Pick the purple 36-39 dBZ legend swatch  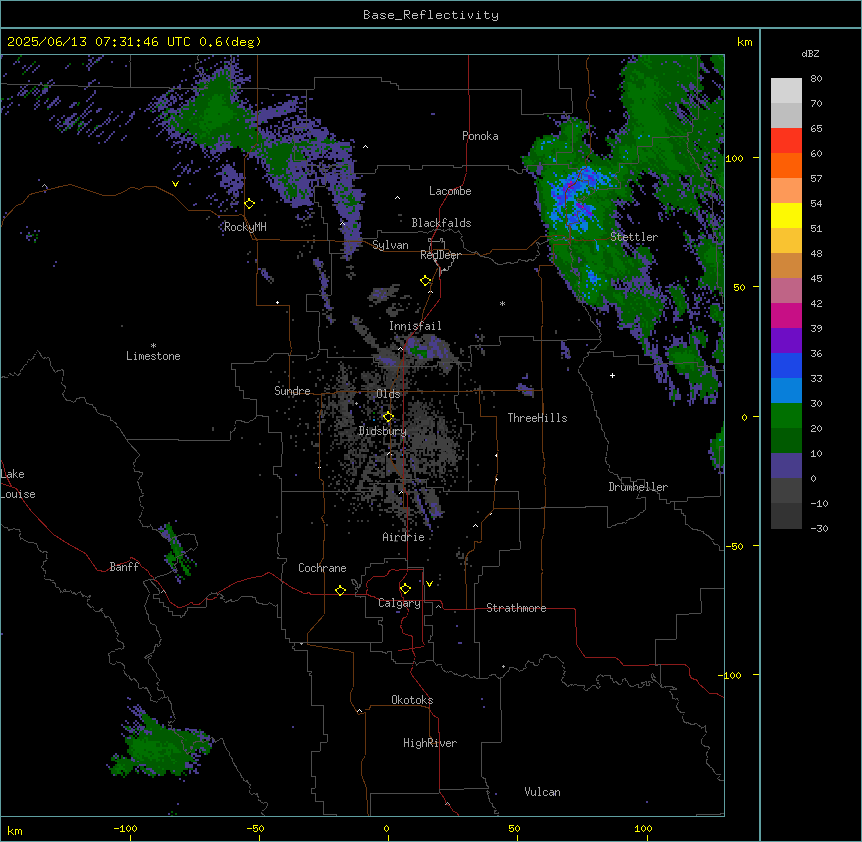tap(786, 341)
